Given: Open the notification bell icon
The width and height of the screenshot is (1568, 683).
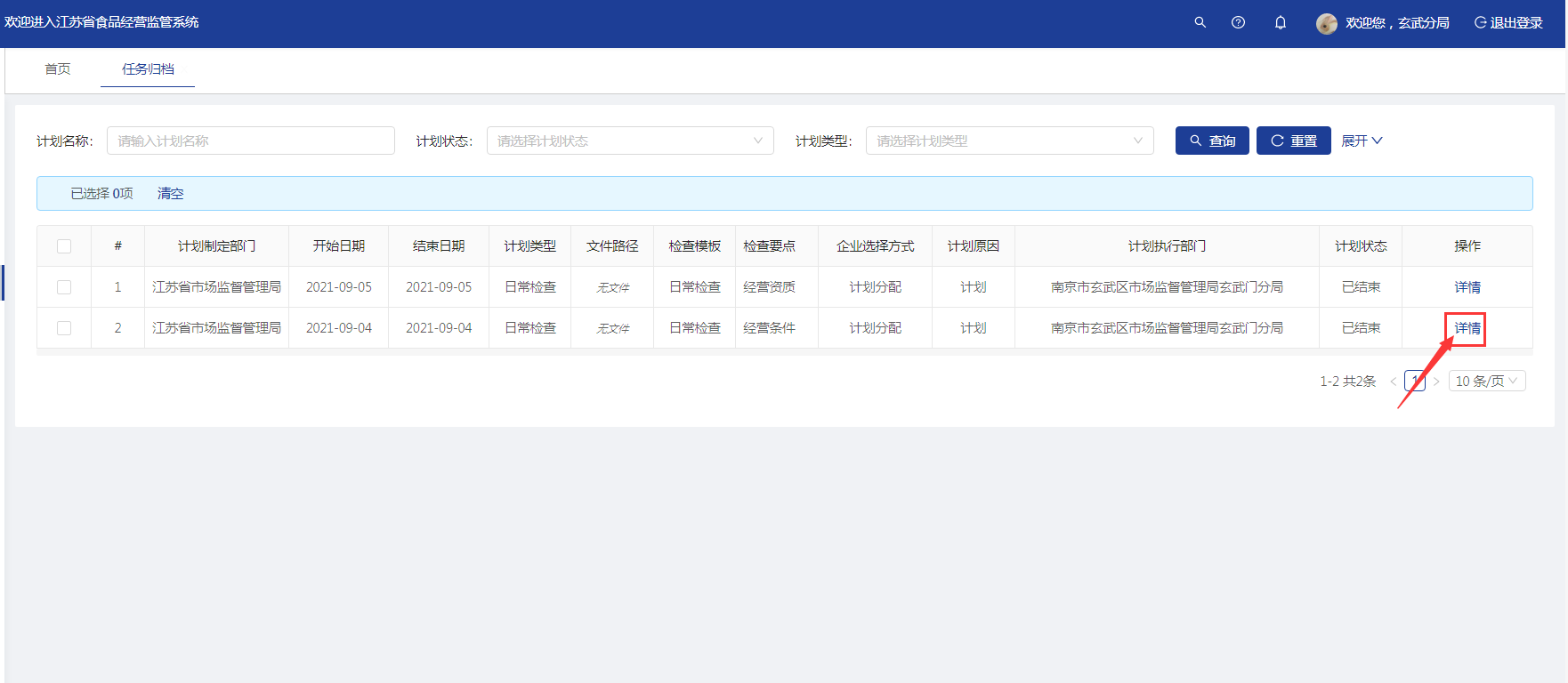Looking at the screenshot, I should [1280, 22].
